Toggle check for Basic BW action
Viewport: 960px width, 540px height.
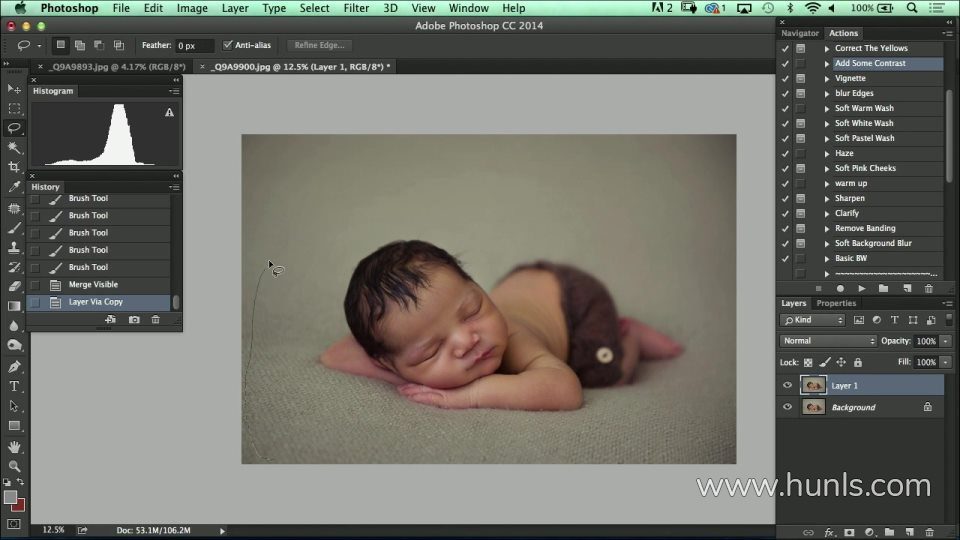[x=786, y=258]
